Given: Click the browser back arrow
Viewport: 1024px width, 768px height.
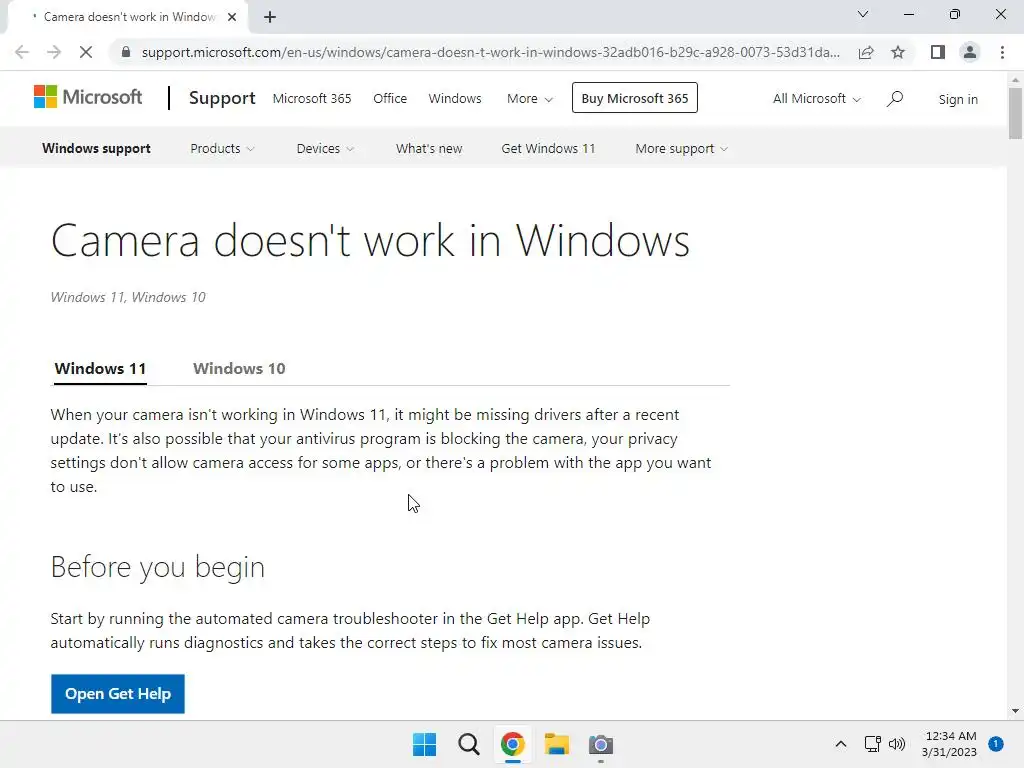Looking at the screenshot, I should [22, 52].
